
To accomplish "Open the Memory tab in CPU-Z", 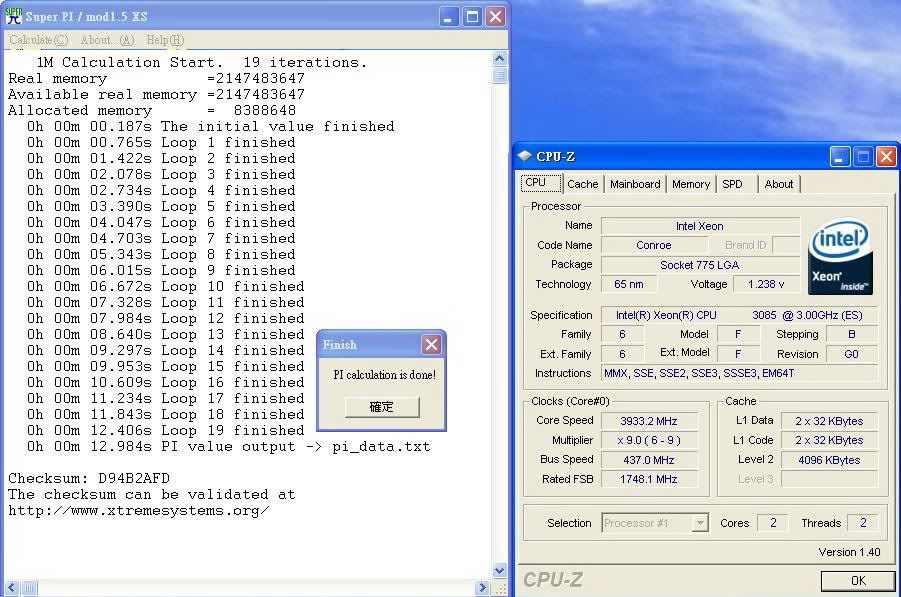I will click(691, 184).
